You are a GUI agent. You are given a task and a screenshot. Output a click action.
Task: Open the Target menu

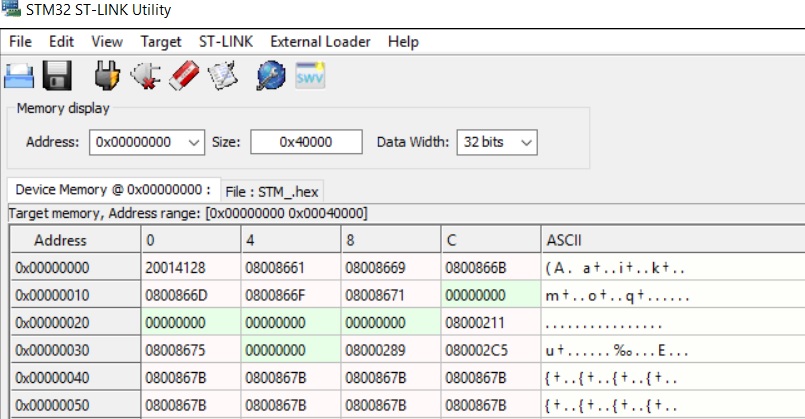(x=161, y=42)
